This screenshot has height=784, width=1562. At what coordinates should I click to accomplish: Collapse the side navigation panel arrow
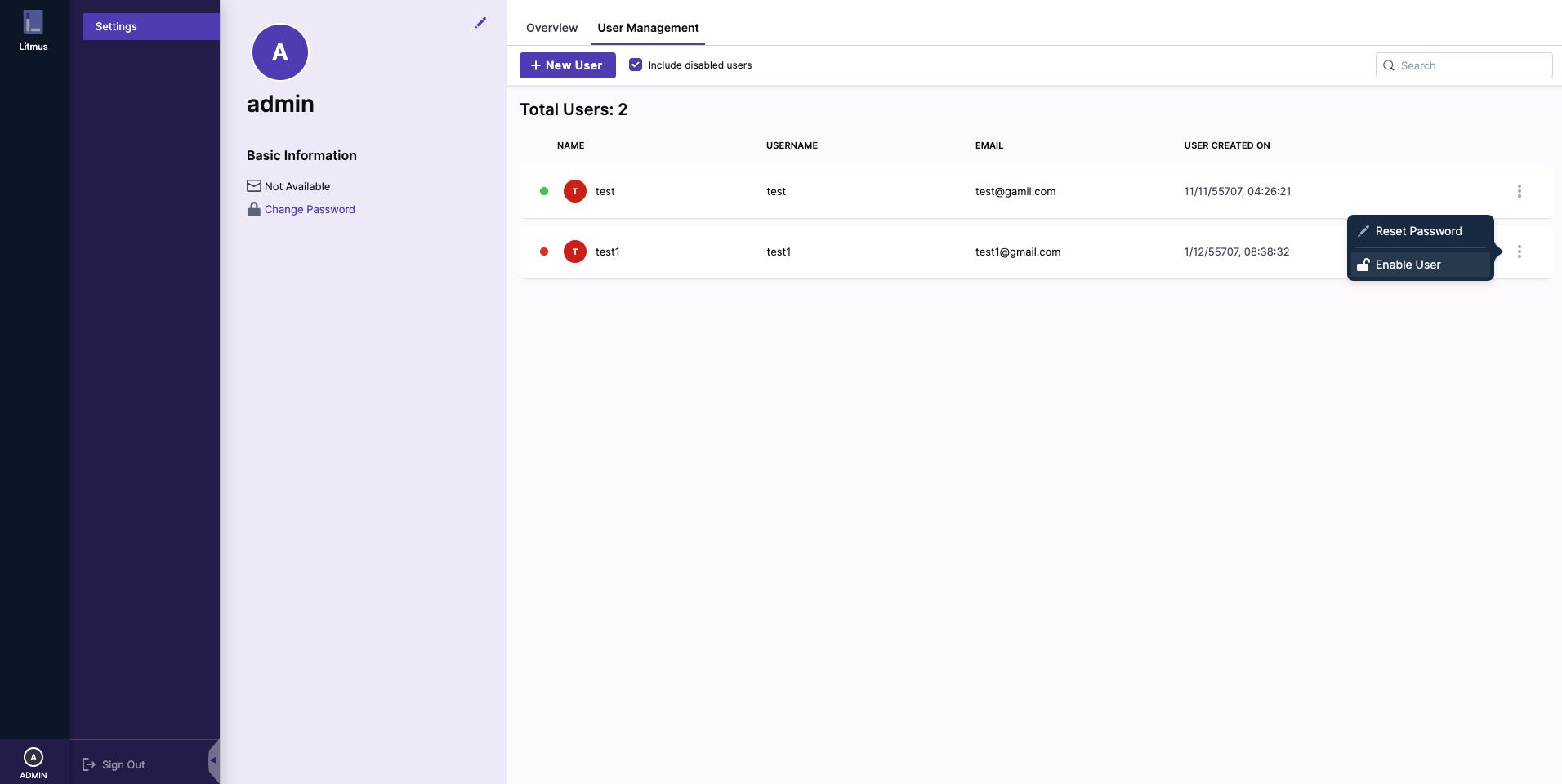click(213, 760)
